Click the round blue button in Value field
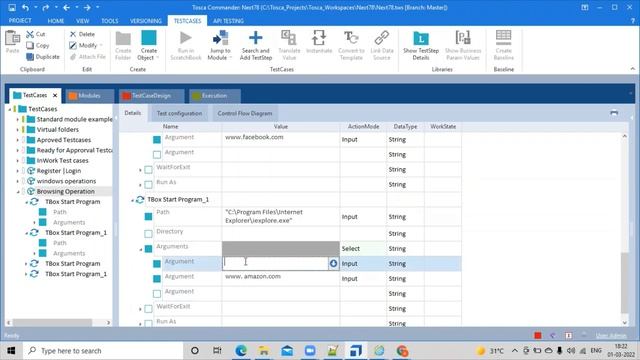This screenshot has width=640, height=360. pyautogui.click(x=333, y=263)
